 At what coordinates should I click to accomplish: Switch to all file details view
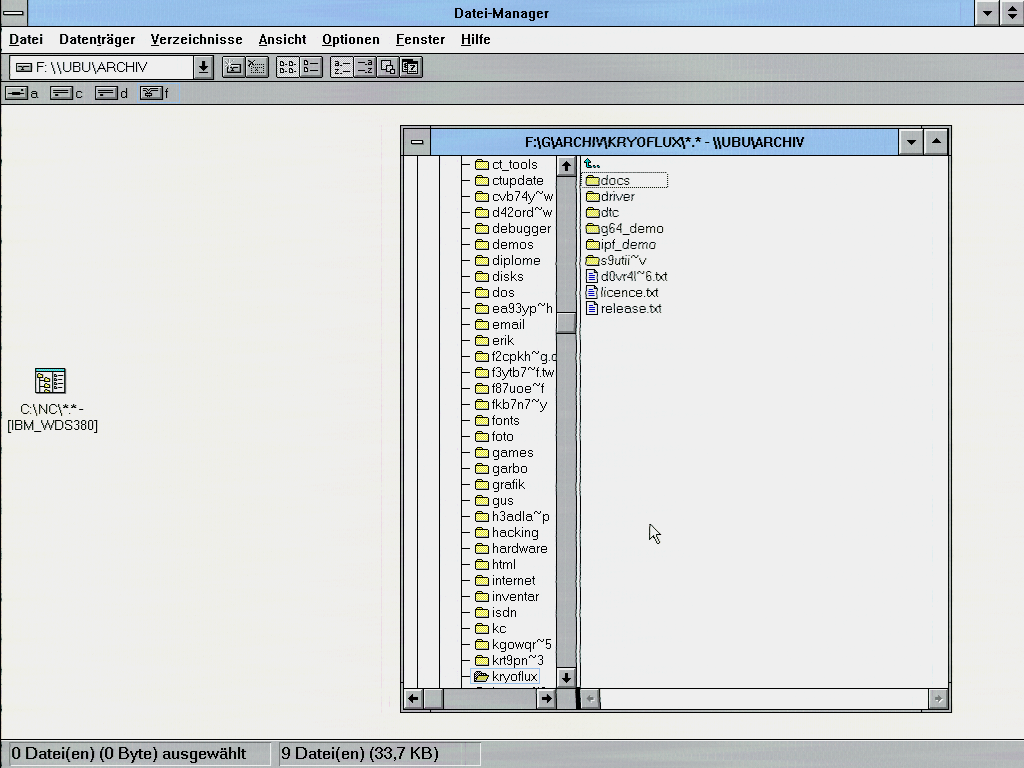point(311,67)
